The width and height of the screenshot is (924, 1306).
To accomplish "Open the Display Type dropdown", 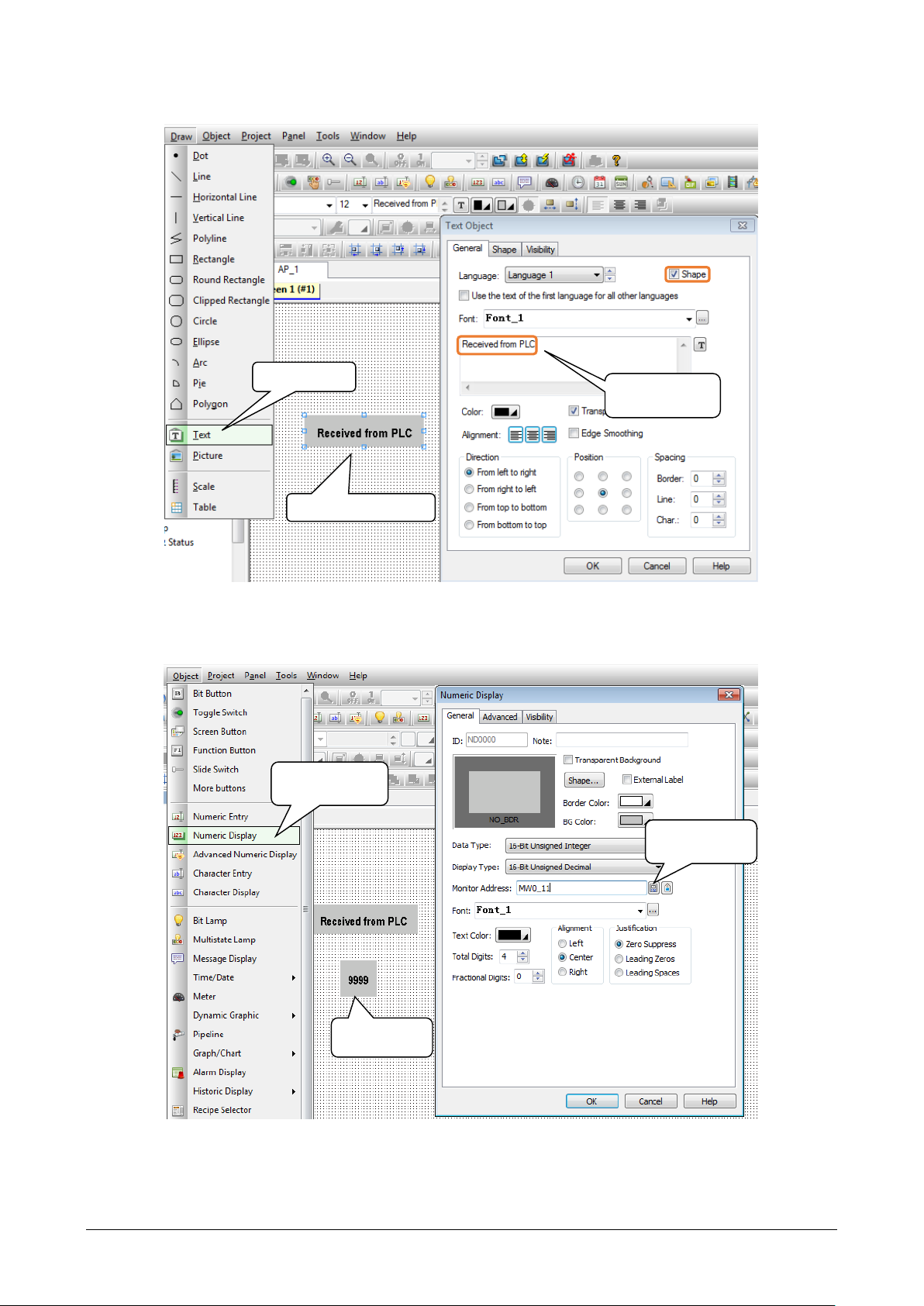I will (x=658, y=867).
